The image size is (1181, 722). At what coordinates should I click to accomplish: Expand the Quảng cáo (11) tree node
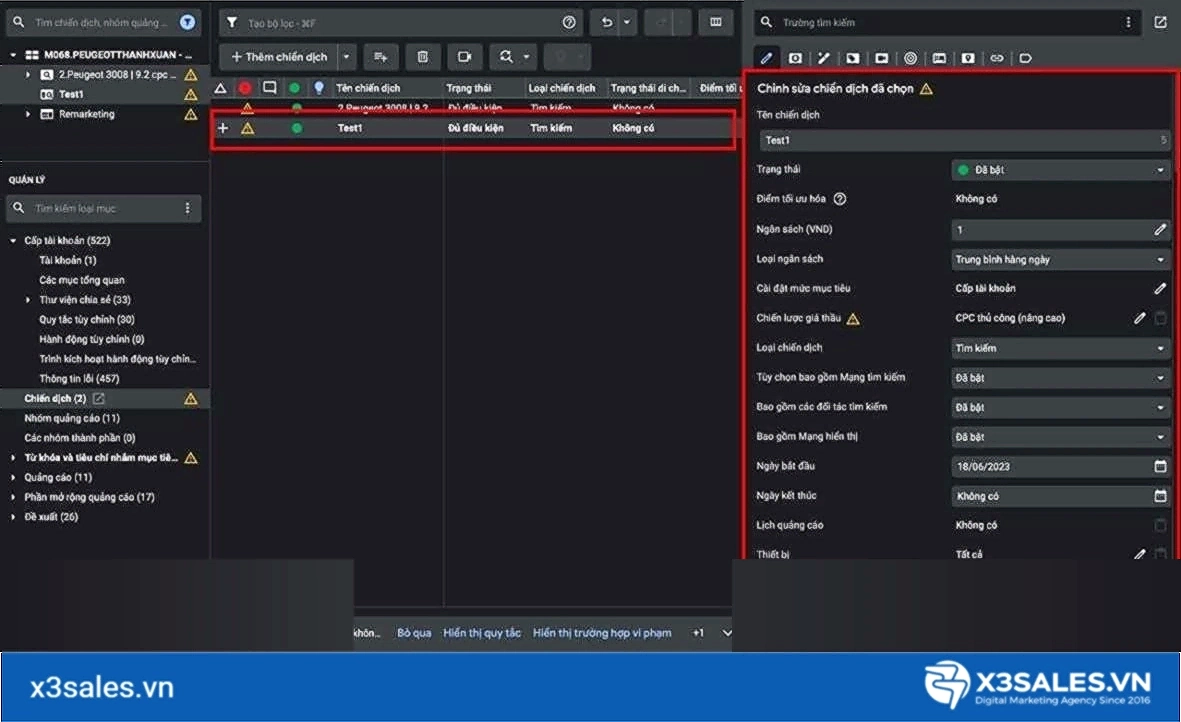pos(13,477)
